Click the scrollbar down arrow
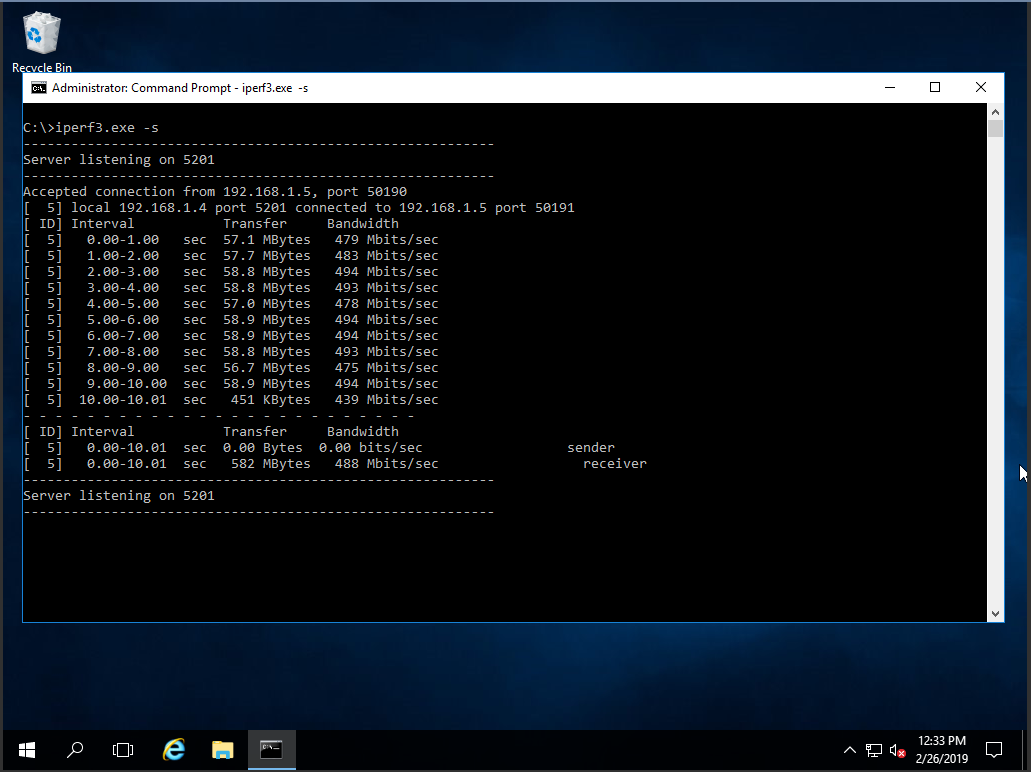Screen dimensions: 1031x772 pyautogui.click(x=995, y=614)
